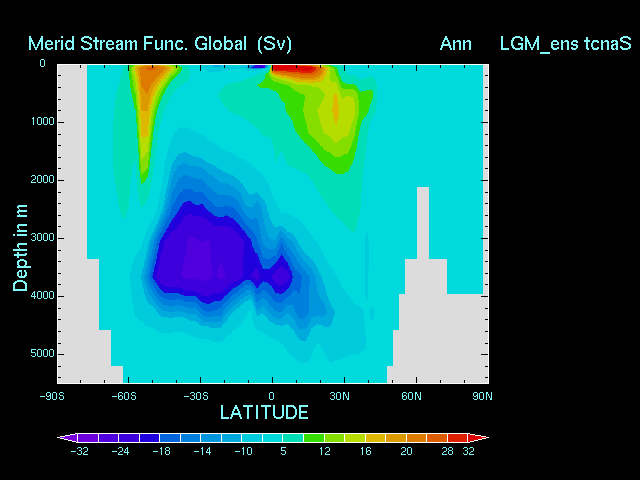
Task: Click the tall gray topography column near 60N
Action: point(423,225)
